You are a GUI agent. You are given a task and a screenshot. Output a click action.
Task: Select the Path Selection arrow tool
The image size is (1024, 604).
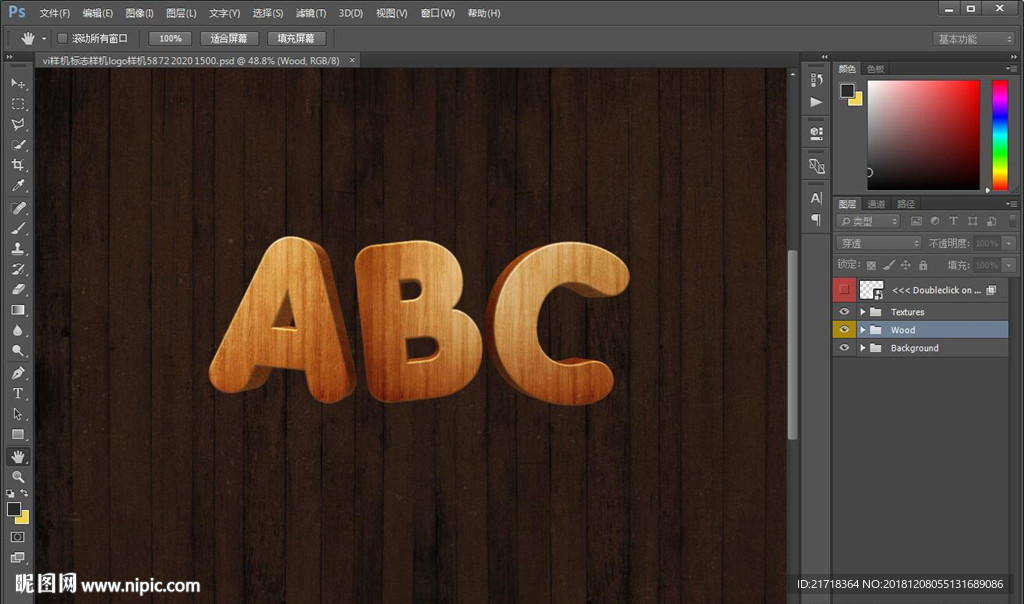tap(18, 414)
